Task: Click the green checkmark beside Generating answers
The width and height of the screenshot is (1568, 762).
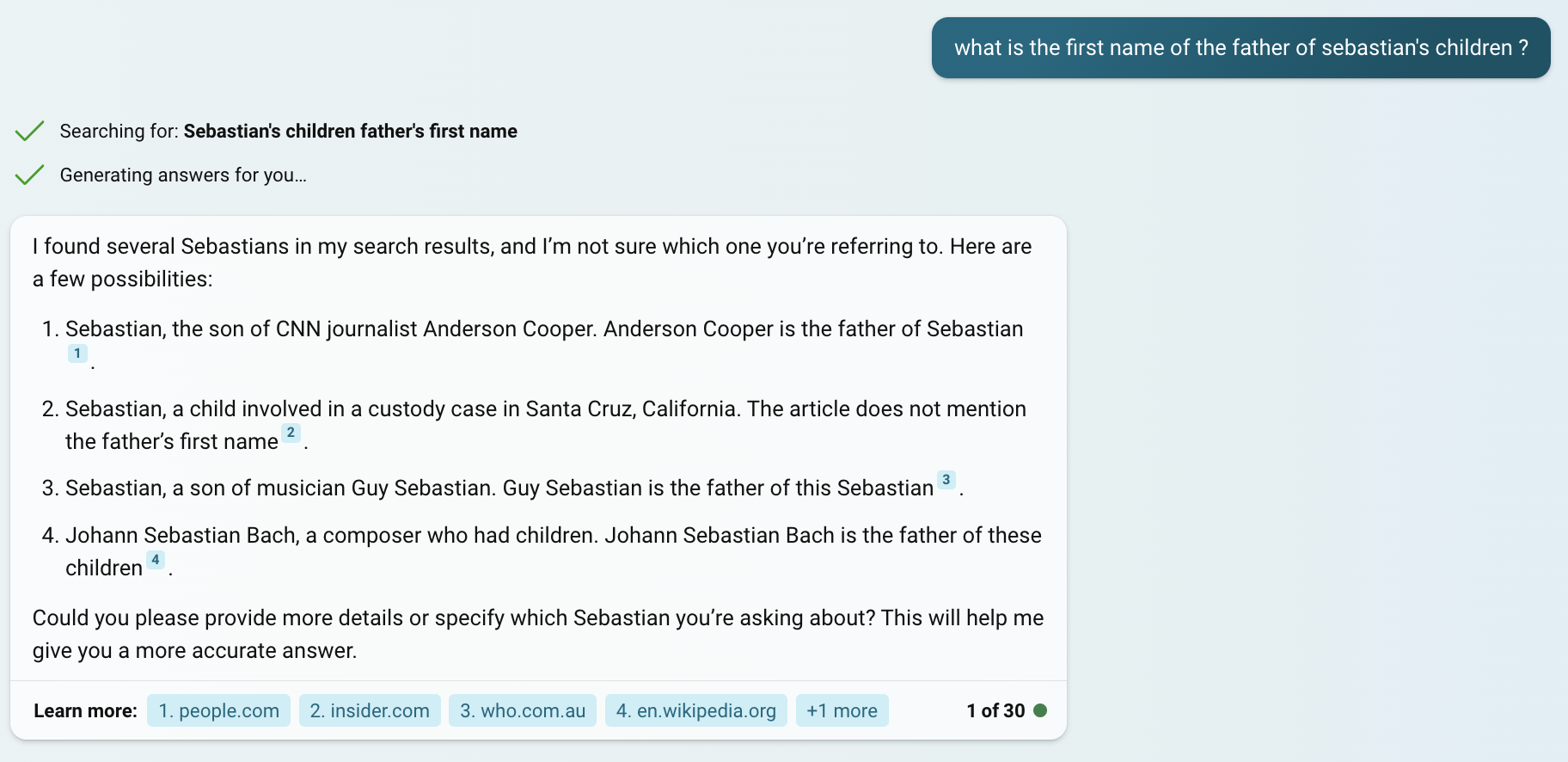Action: pos(29,175)
